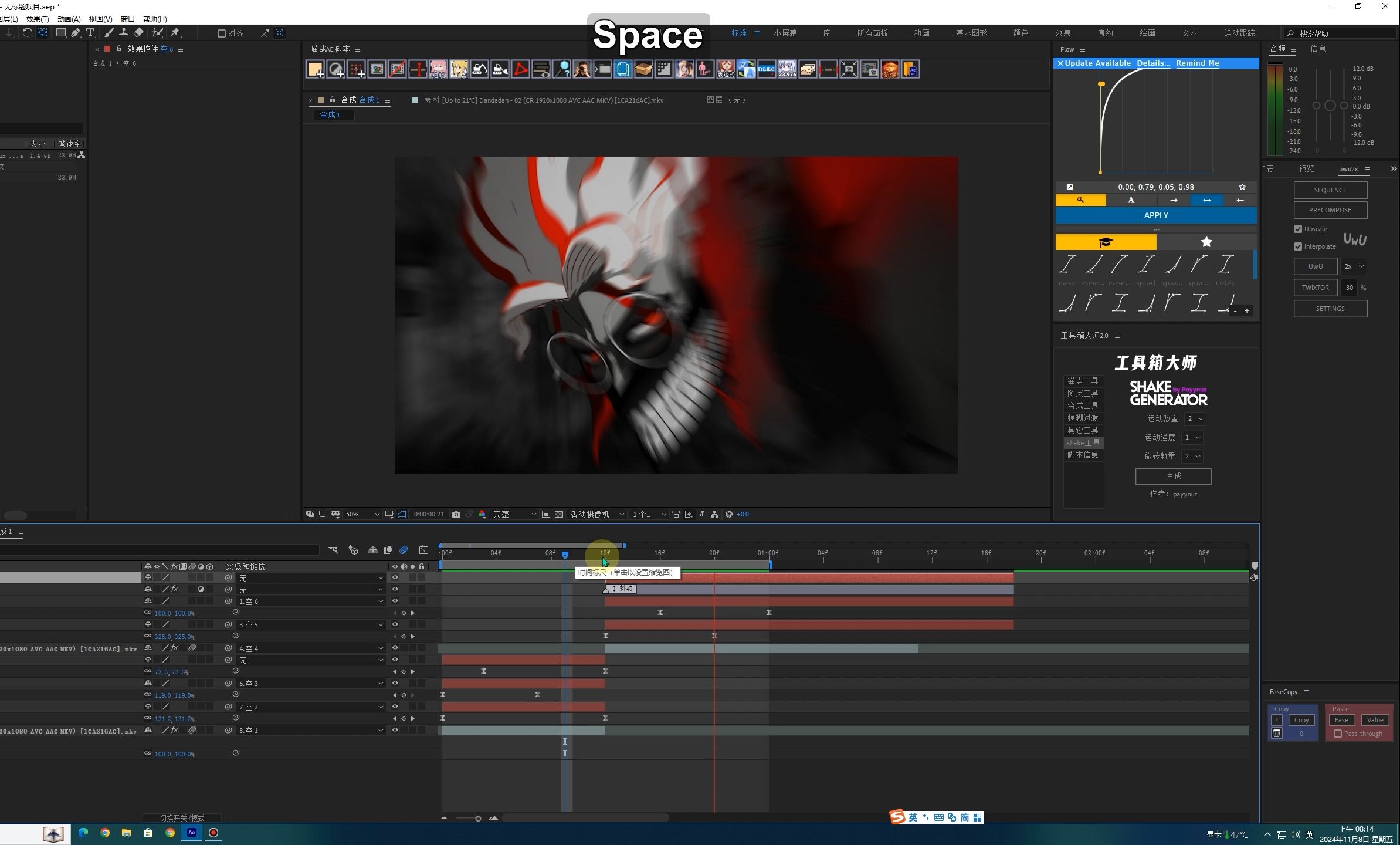Viewport: 1400px width, 845px height.
Task: Select the Type tool
Action: (90, 33)
